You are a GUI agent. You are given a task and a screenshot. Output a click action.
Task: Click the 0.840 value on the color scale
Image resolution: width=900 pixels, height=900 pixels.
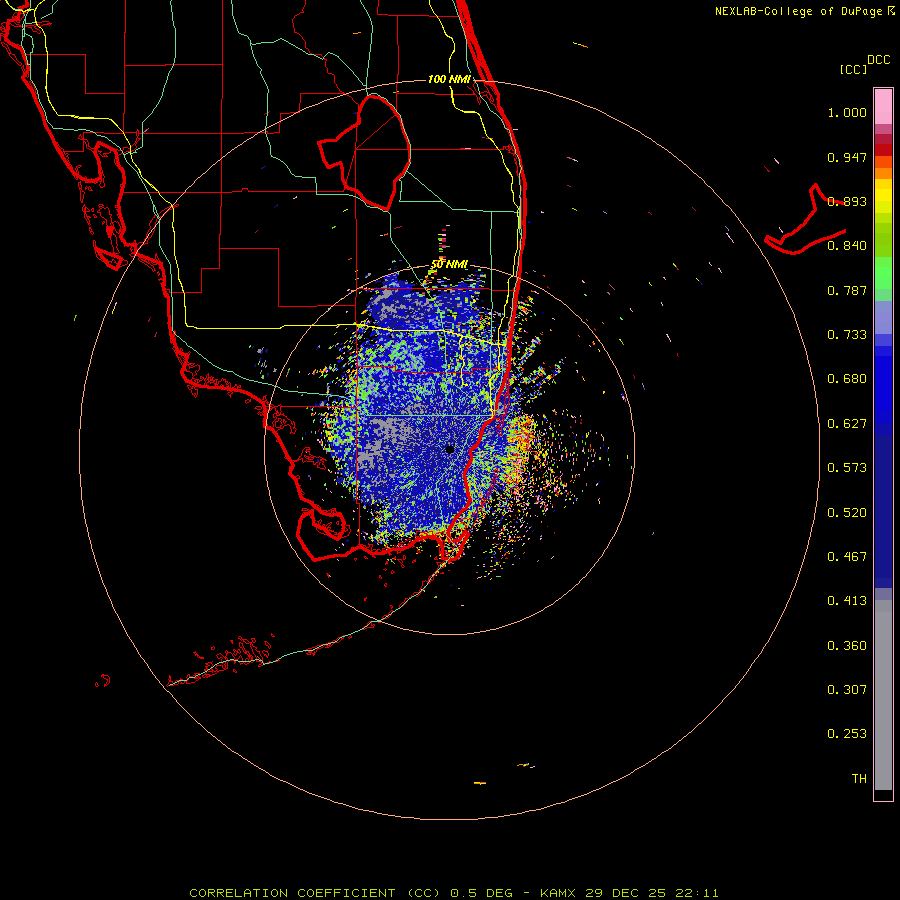point(847,246)
